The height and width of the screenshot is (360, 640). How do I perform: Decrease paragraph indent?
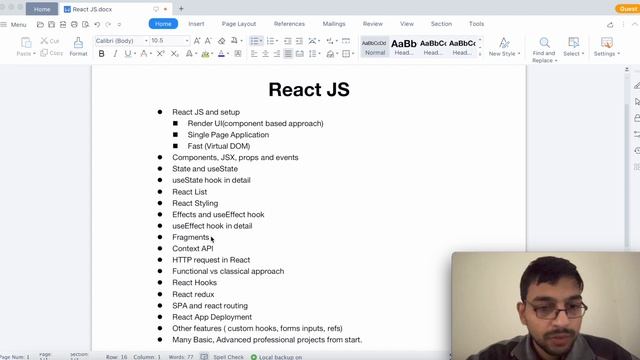pos(288,41)
